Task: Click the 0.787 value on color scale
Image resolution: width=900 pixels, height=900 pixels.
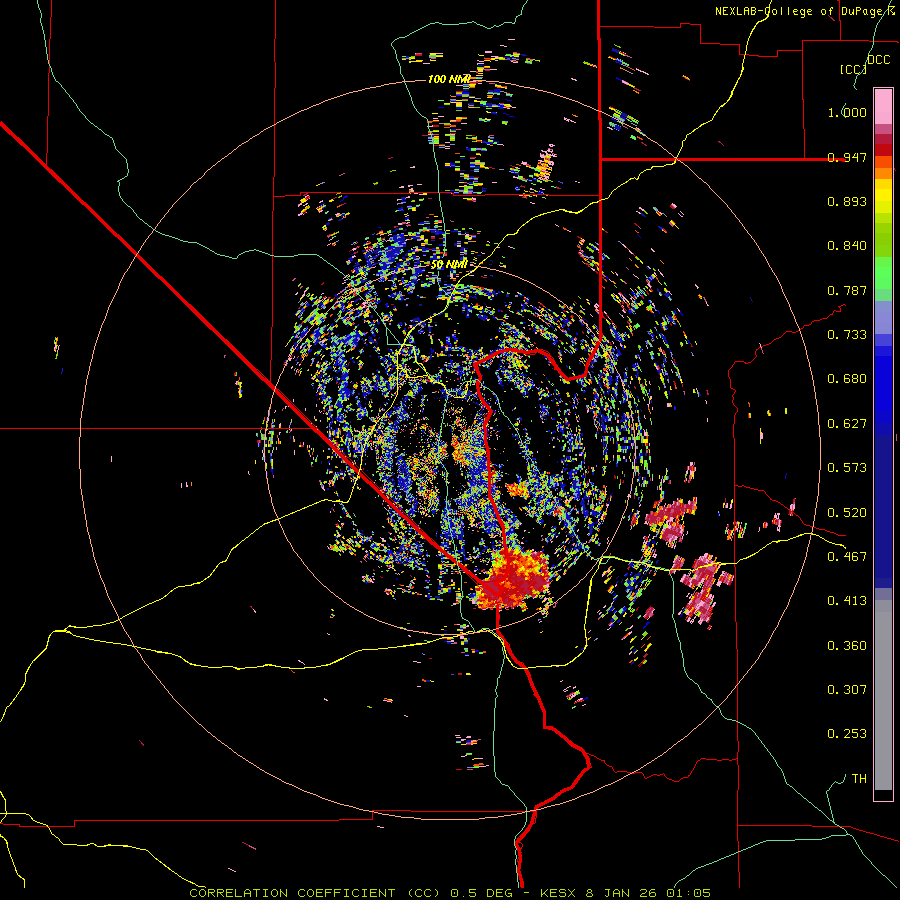Action: (x=847, y=290)
